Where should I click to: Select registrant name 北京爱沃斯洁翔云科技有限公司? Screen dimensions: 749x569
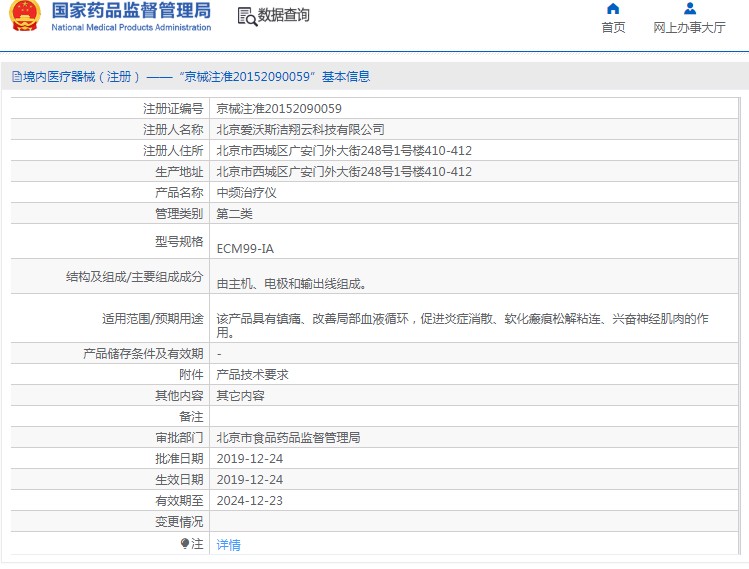coord(300,130)
